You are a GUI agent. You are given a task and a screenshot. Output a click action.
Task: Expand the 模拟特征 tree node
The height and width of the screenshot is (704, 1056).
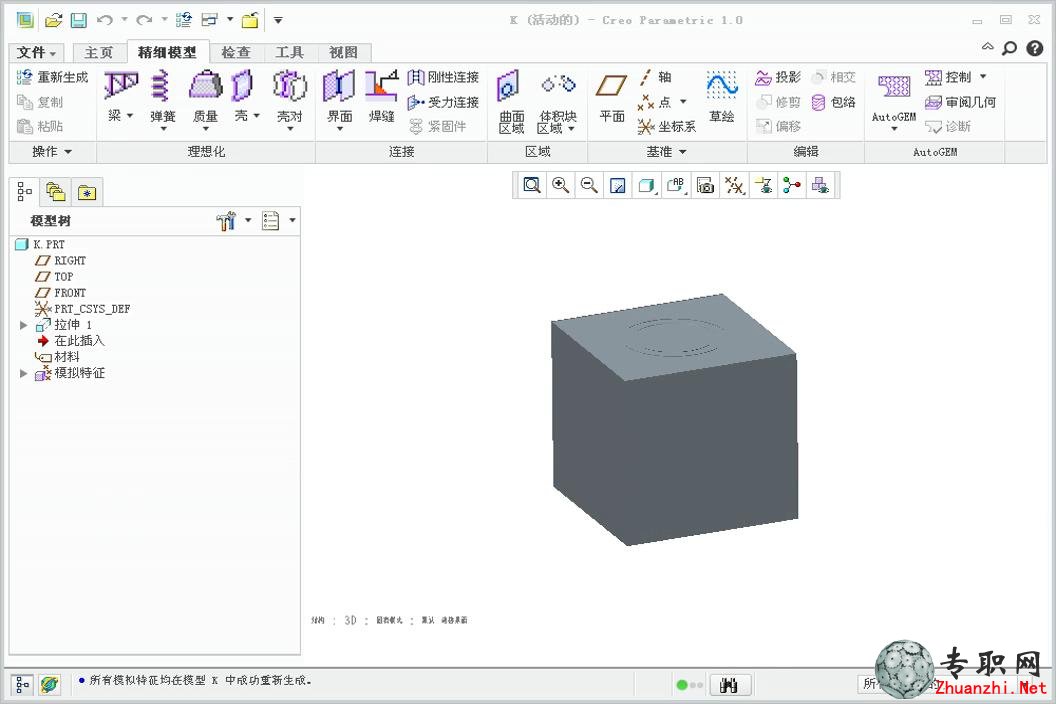click(x=24, y=373)
